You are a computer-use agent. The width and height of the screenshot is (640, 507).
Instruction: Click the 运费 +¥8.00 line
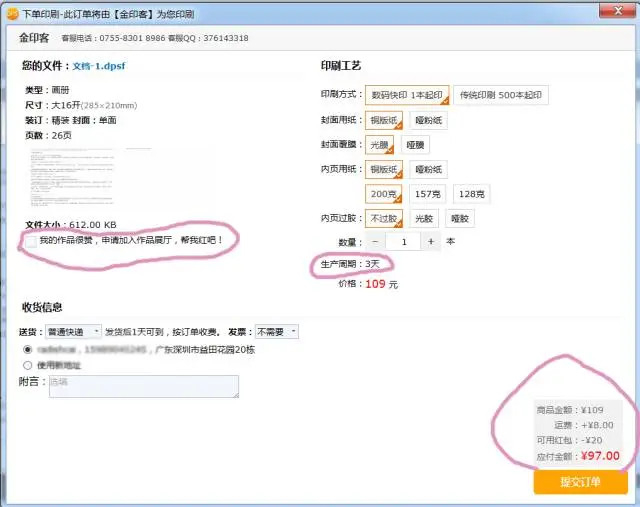click(584, 425)
